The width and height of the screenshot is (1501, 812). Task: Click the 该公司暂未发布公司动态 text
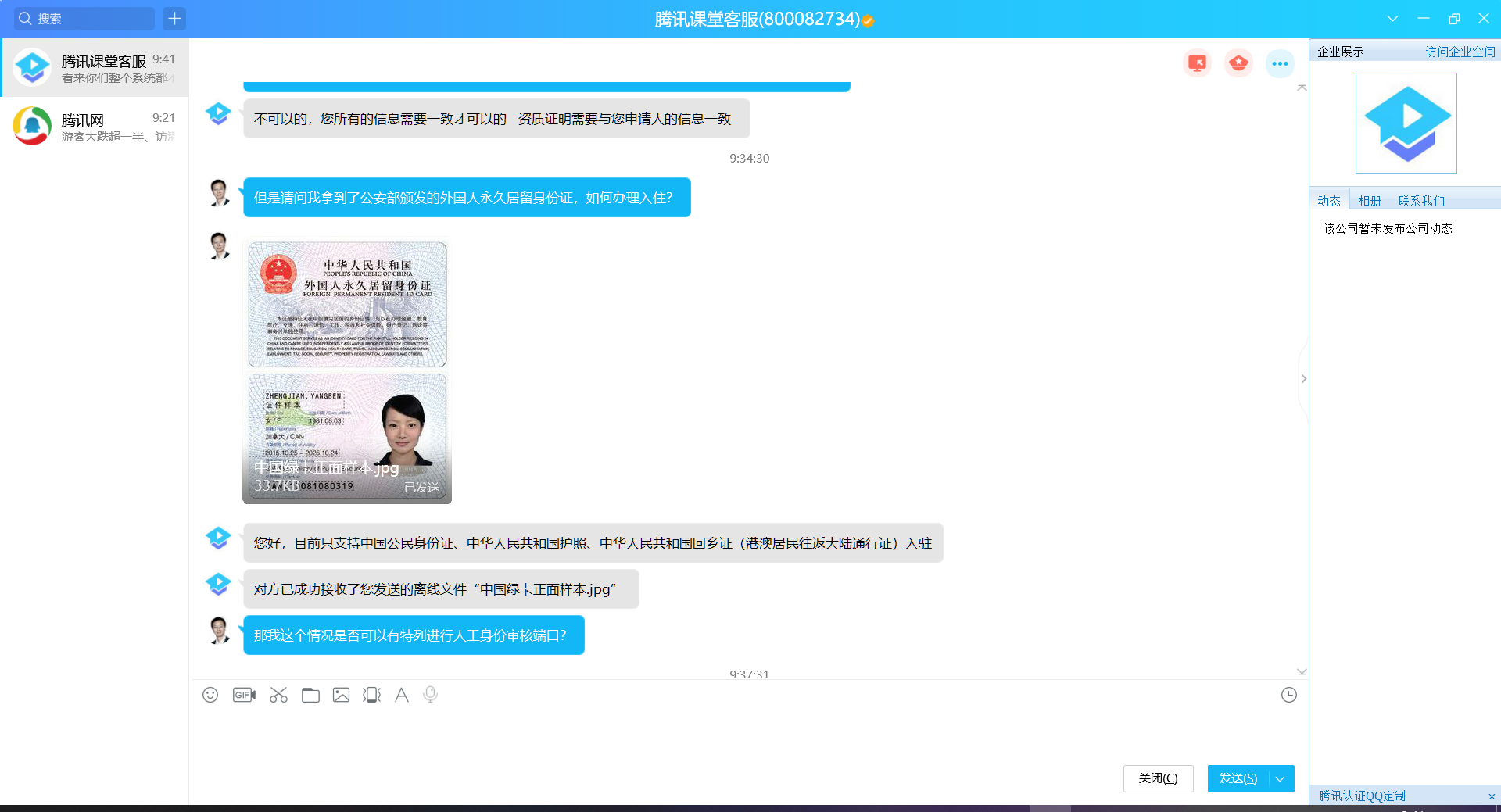pyautogui.click(x=1388, y=228)
